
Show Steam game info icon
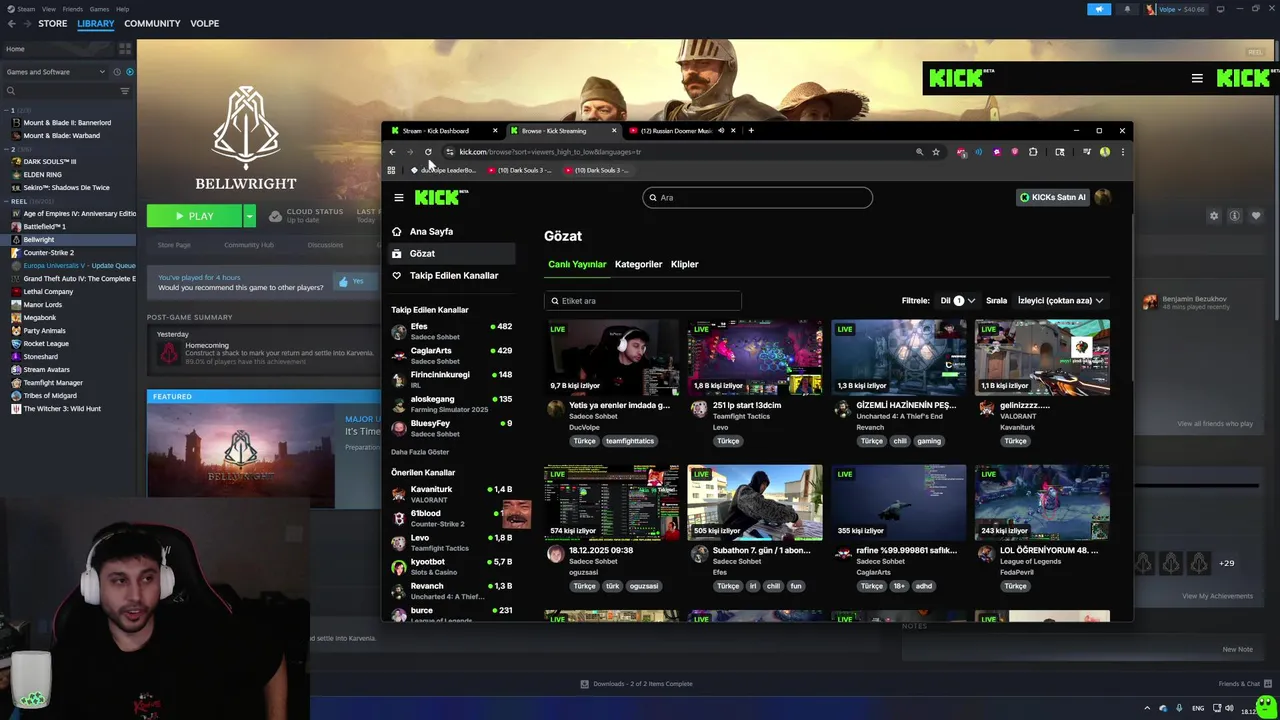tap(1235, 216)
